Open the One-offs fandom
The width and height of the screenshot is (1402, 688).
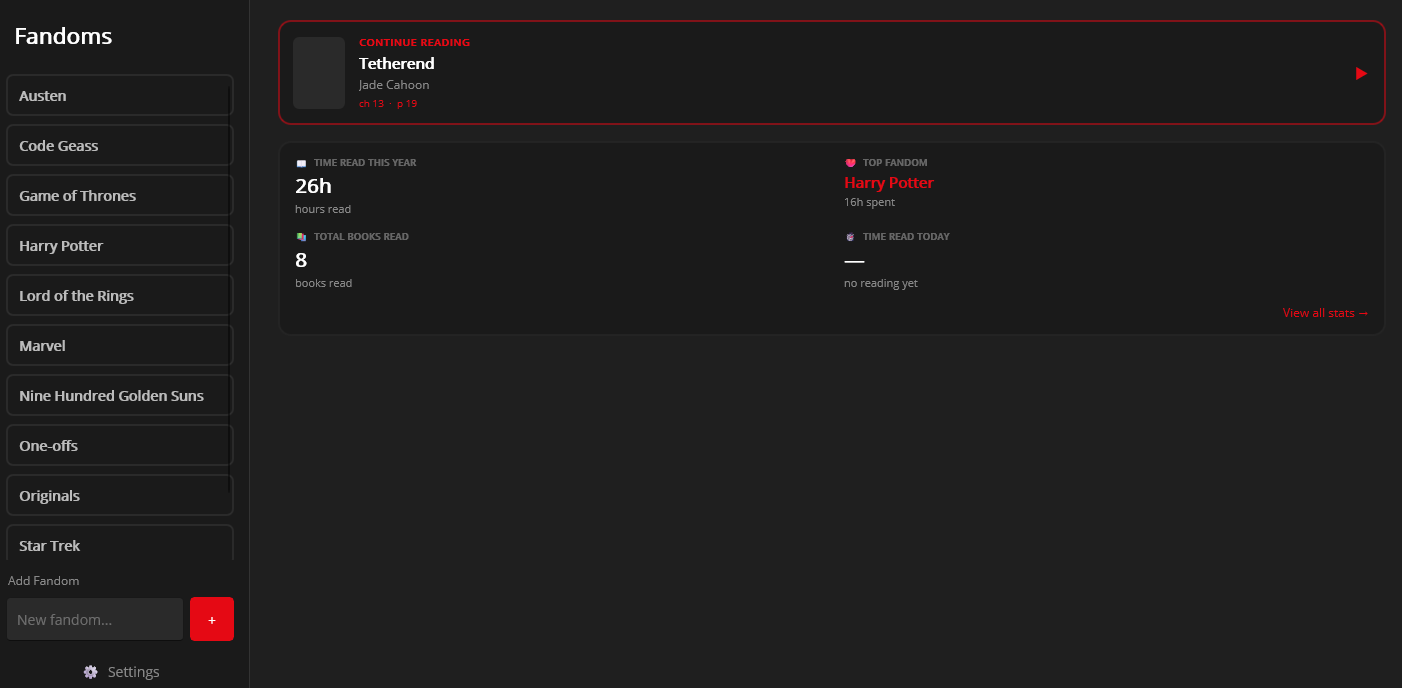(x=119, y=445)
